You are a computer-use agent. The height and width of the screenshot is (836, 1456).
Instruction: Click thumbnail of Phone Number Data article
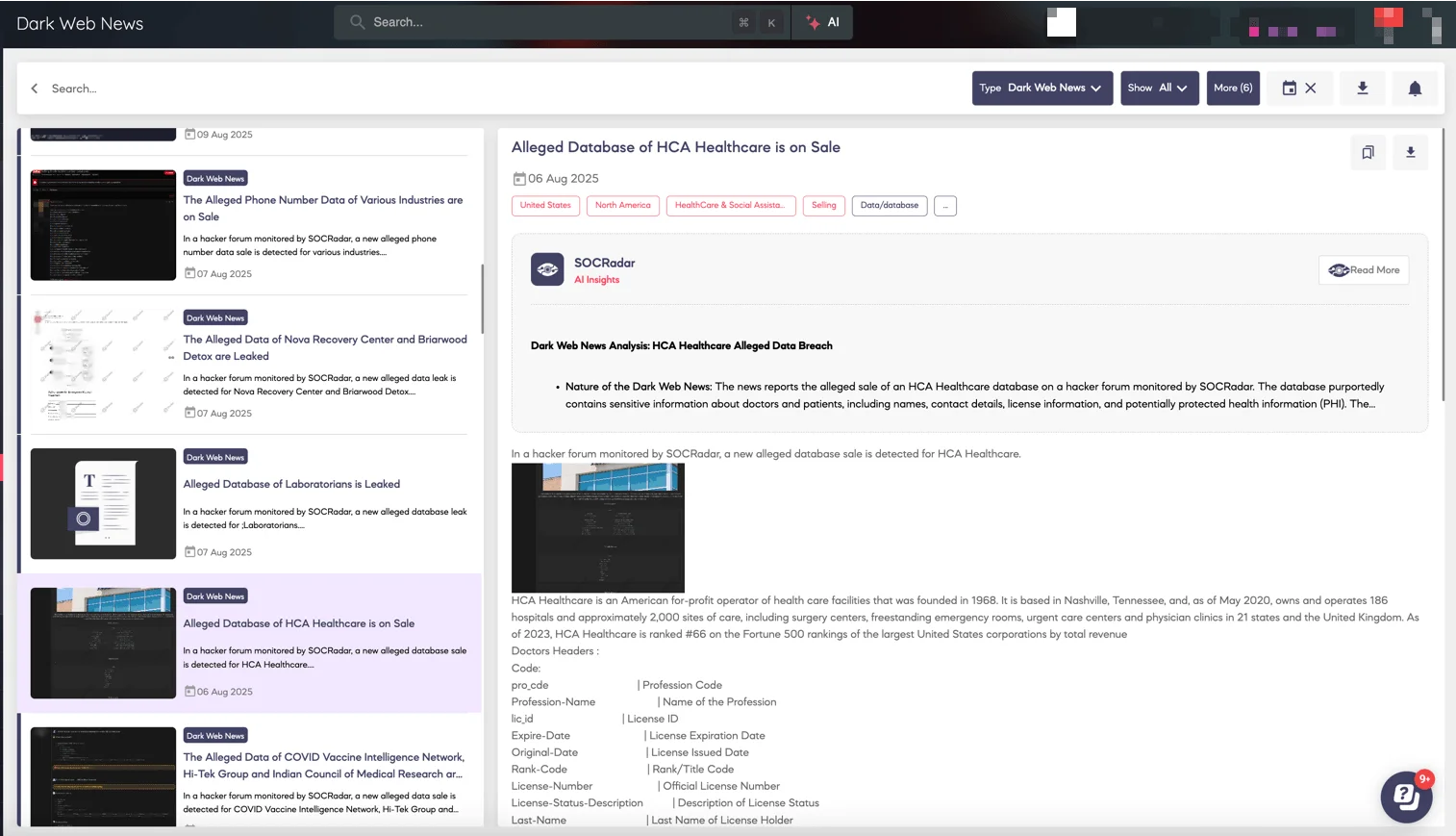click(103, 225)
